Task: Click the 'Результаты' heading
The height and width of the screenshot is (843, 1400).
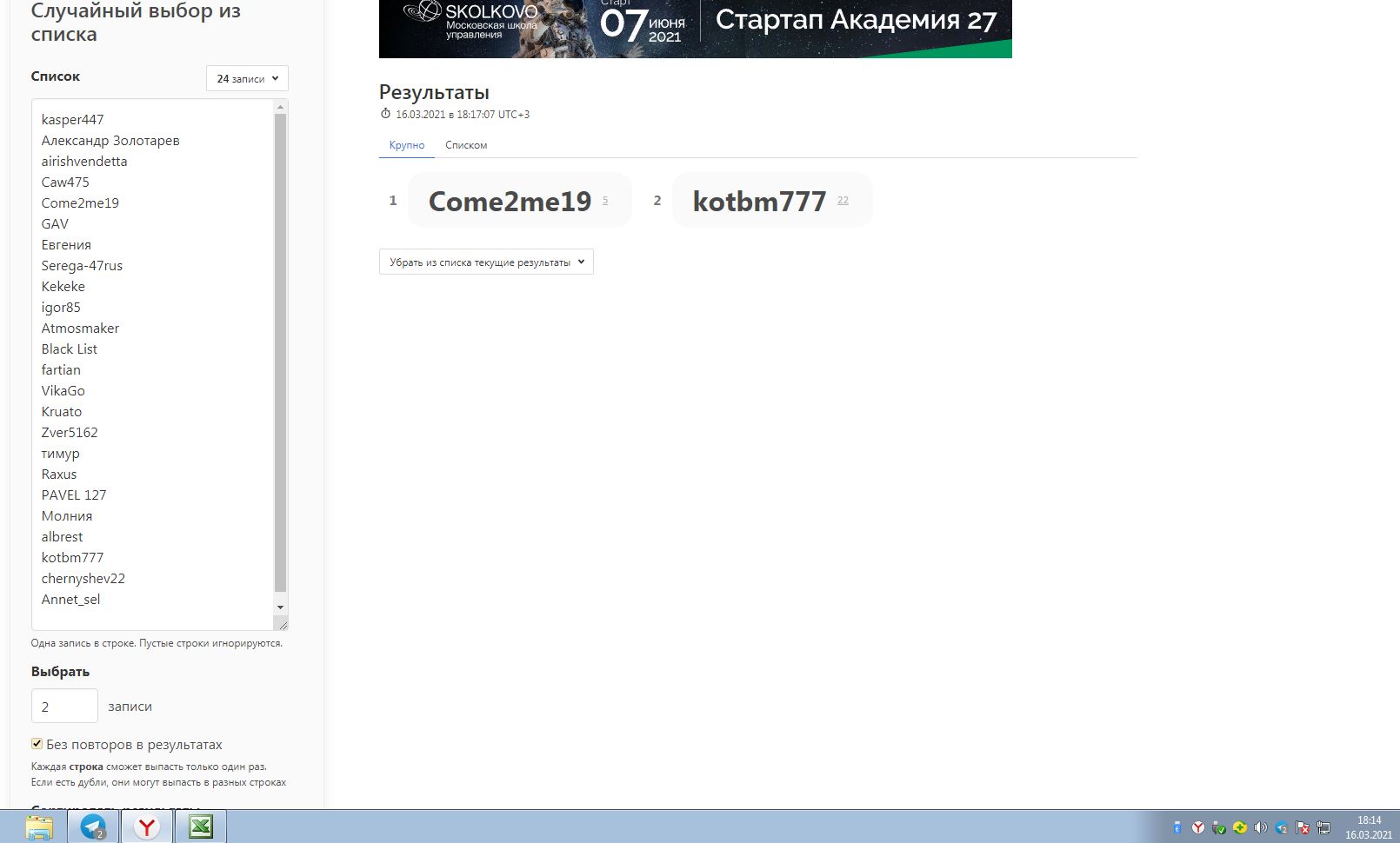Action: click(x=434, y=92)
